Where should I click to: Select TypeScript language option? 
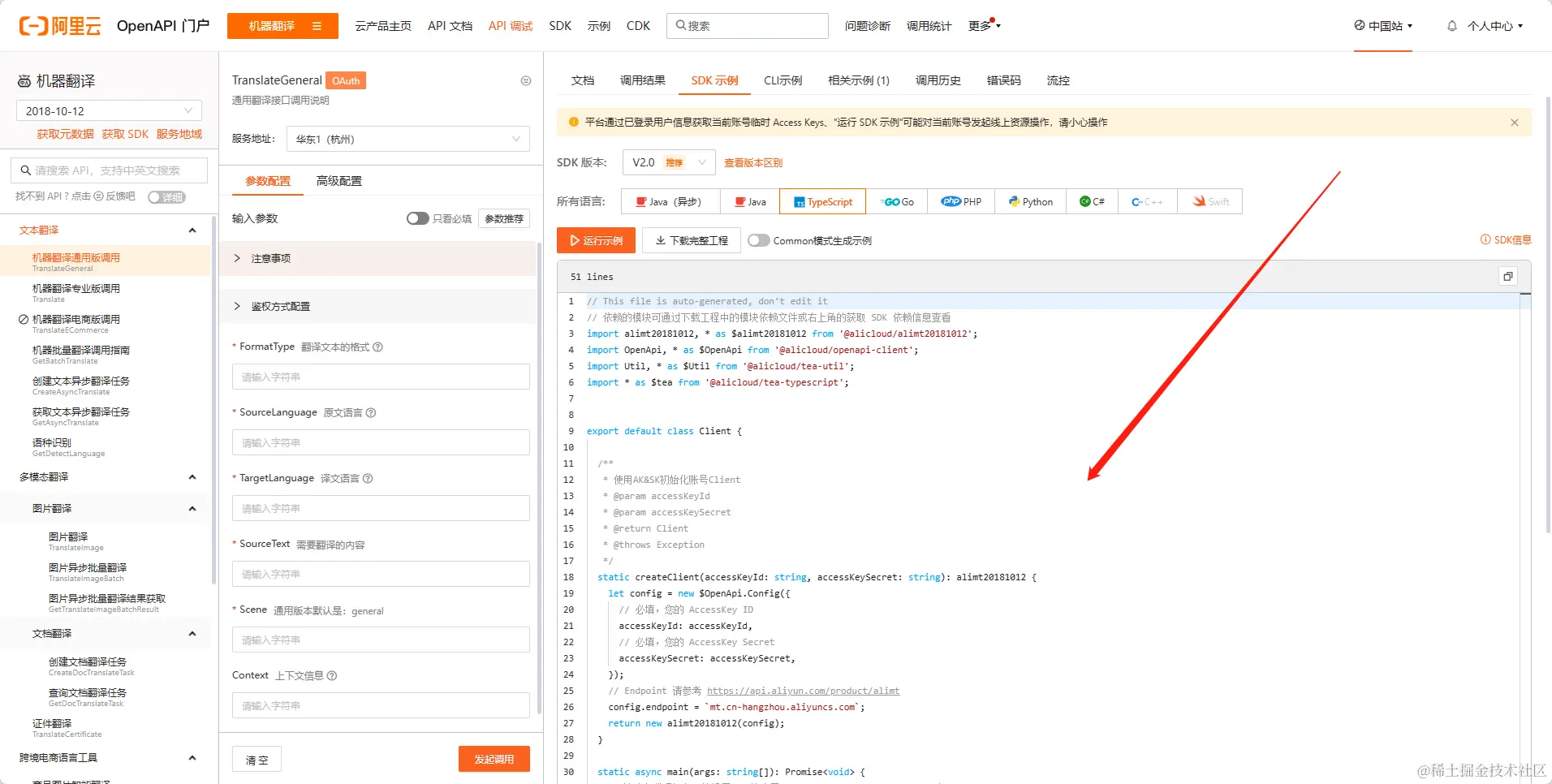tap(823, 201)
